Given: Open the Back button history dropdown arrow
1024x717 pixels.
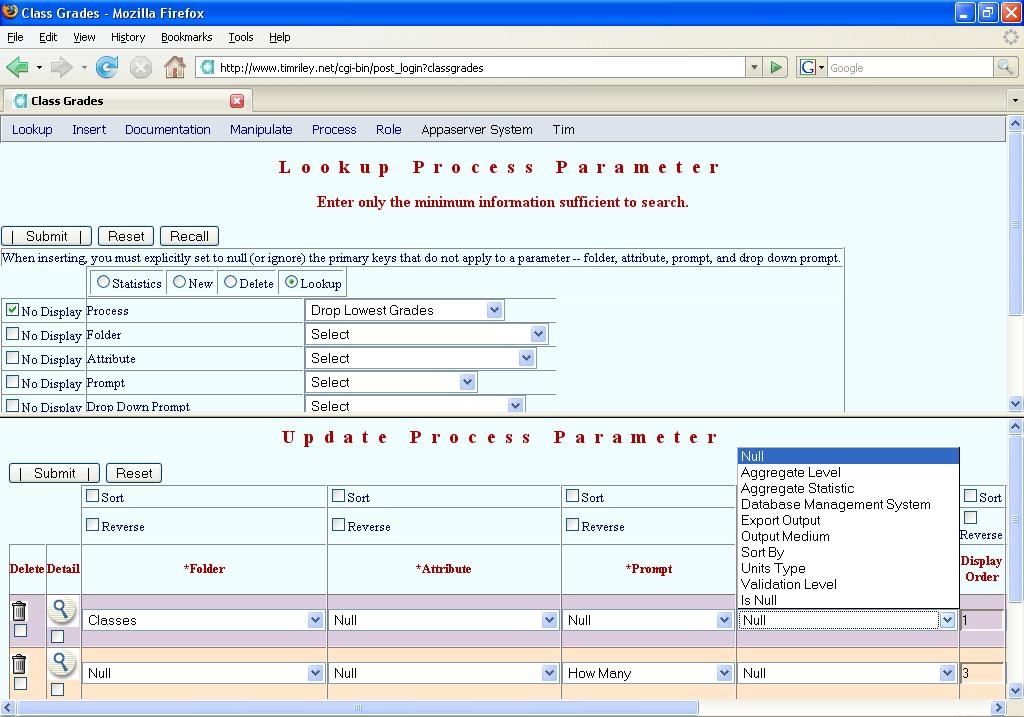Looking at the screenshot, I should (39, 67).
